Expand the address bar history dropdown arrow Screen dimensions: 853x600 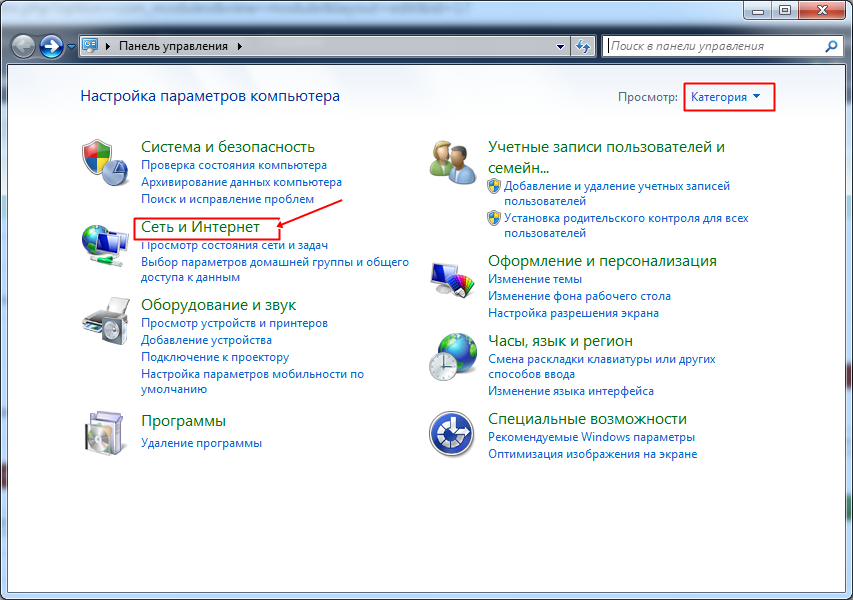pos(560,46)
